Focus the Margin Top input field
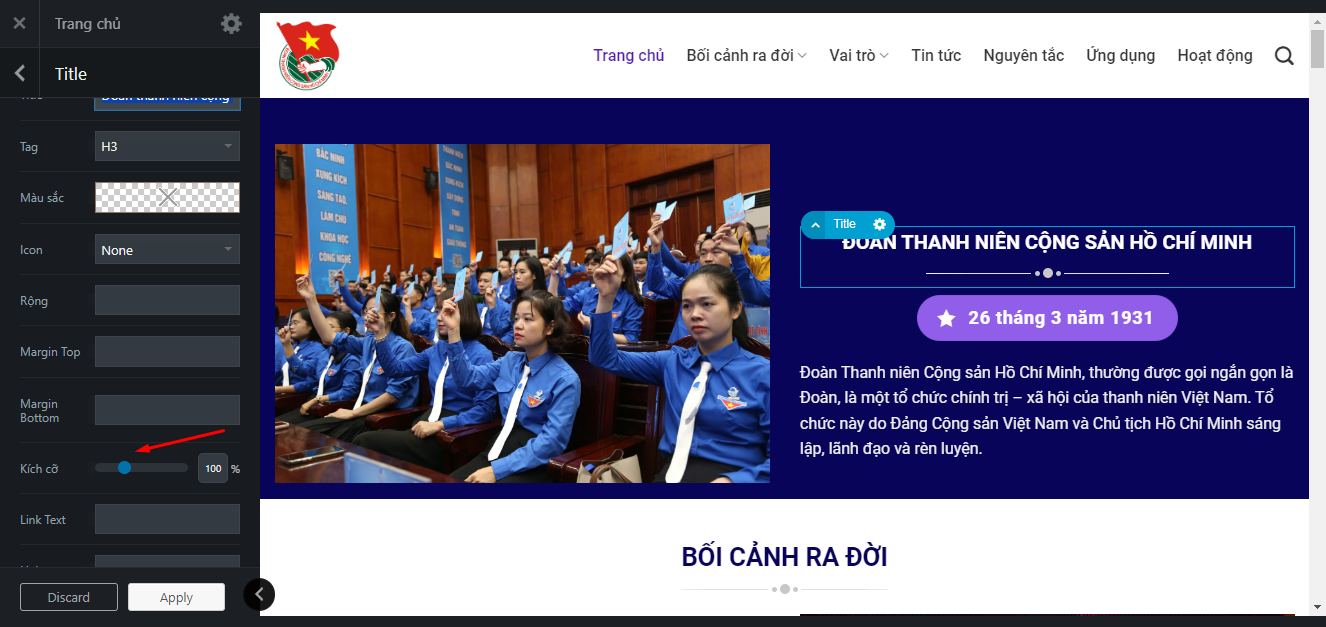Viewport: 1326px width, 627px height. click(167, 351)
